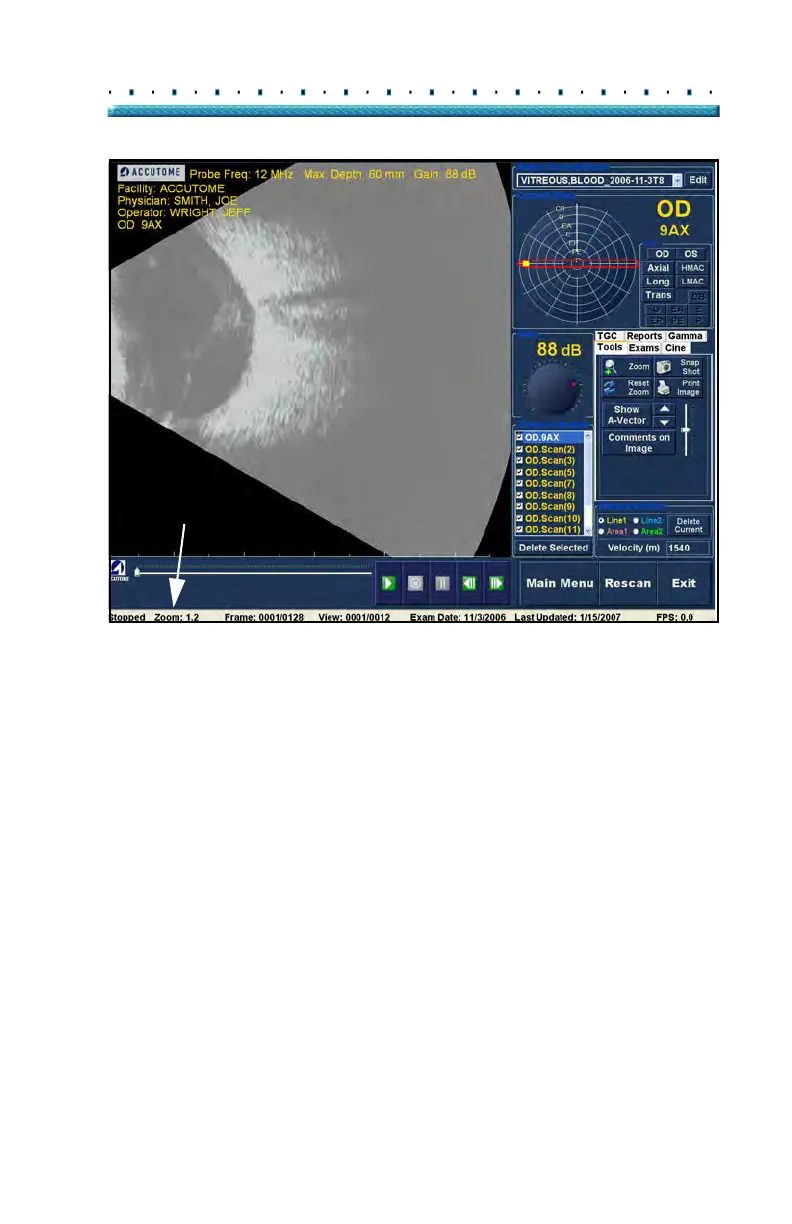Switch to the Cine tab
Image resolution: width=792 pixels, height=1224 pixels.
[x=675, y=348]
